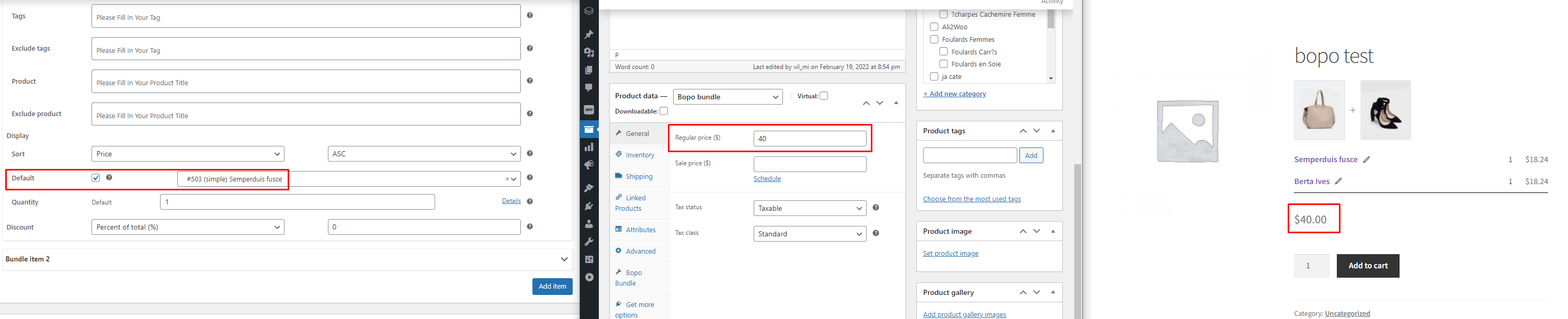Show help tooltip for Discount row
Screen dimensions: 1568x319
pyautogui.click(x=530, y=226)
